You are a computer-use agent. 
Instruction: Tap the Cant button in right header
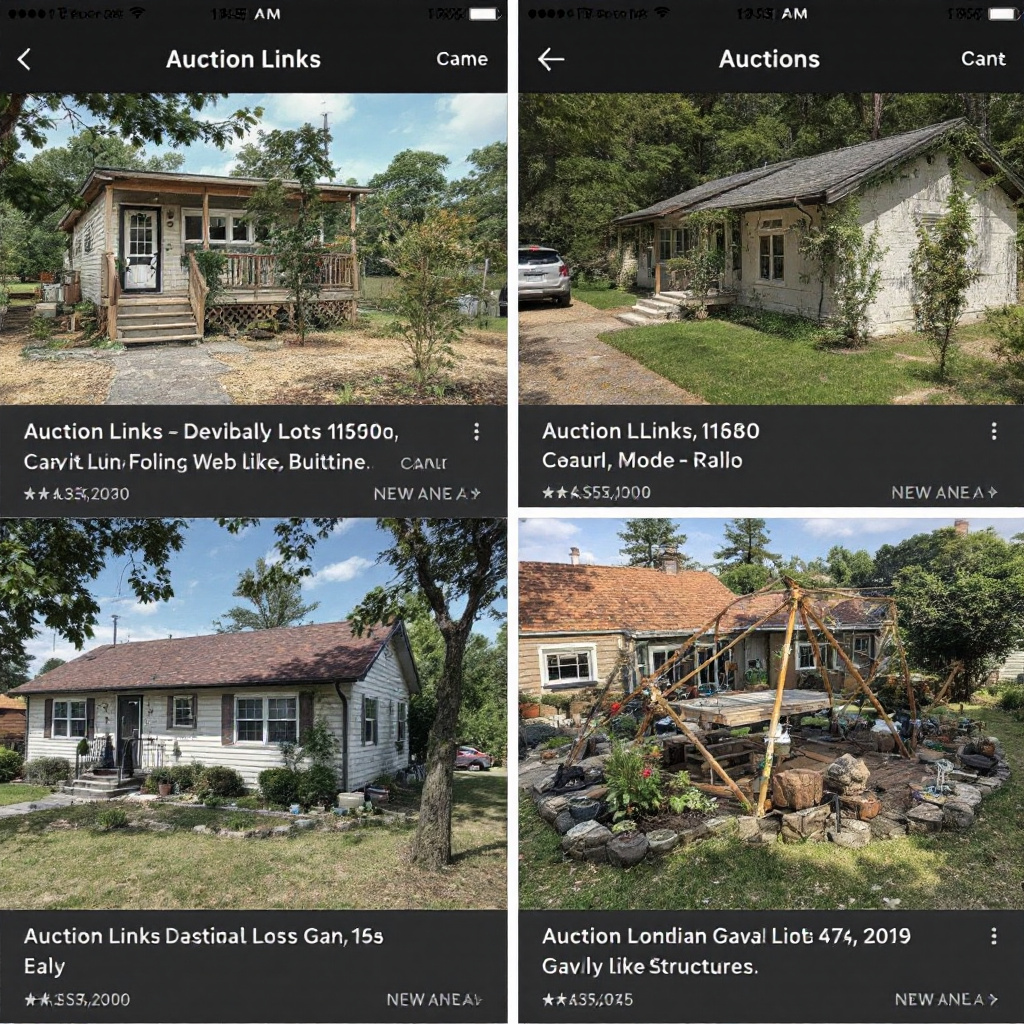pyautogui.click(x=983, y=59)
